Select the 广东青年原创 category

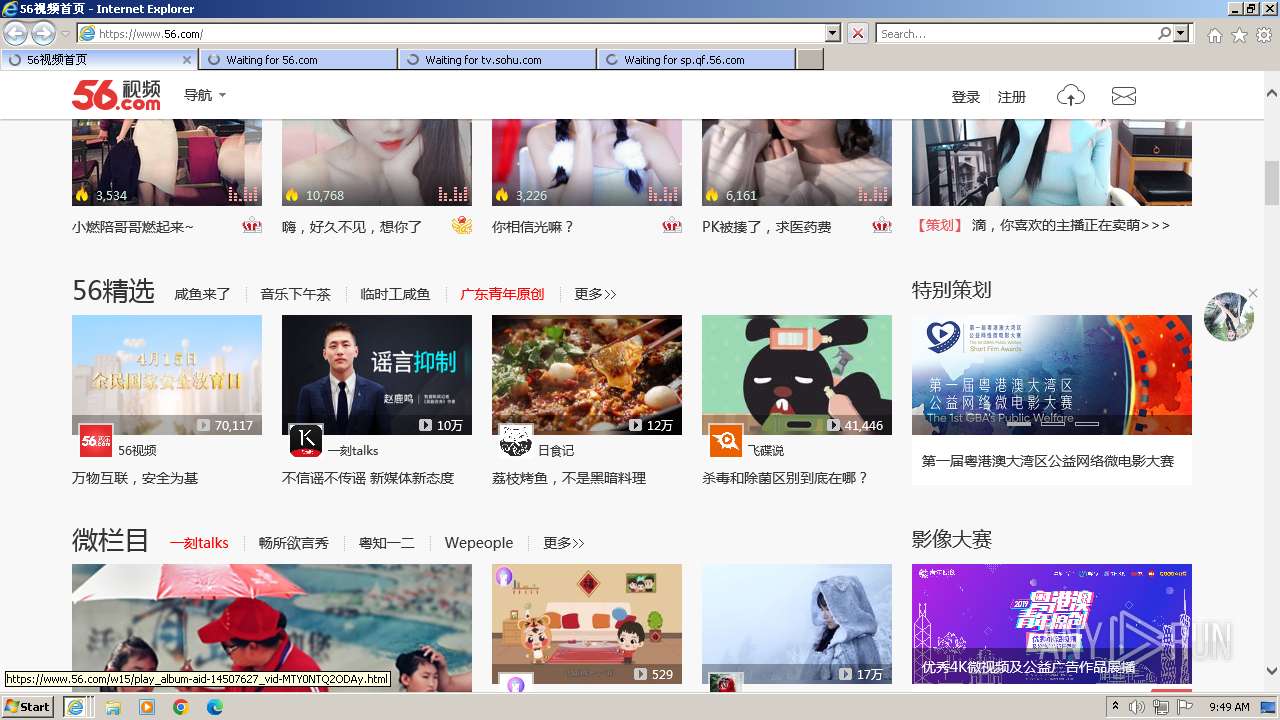502,294
